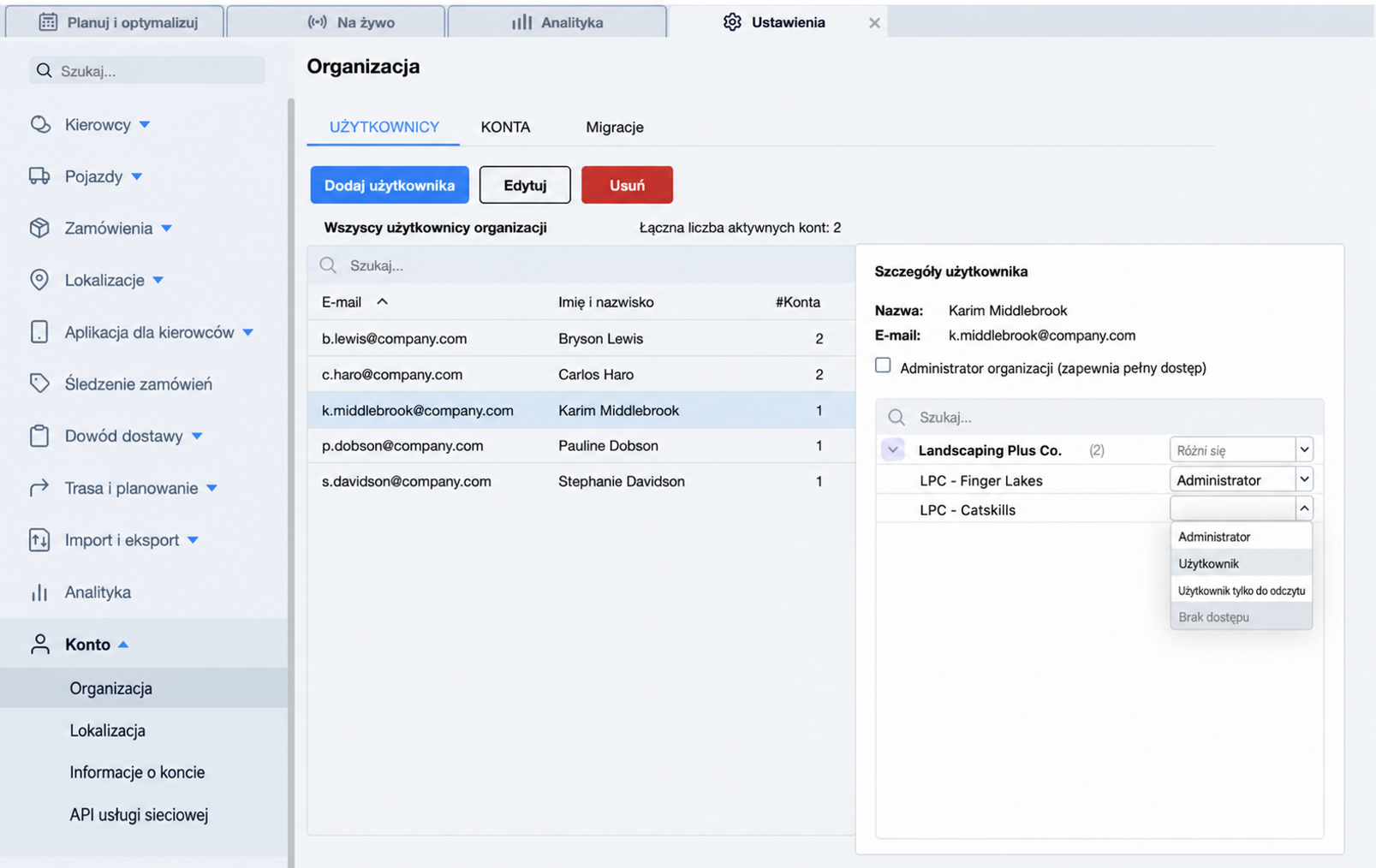Open Organizacja in the Konto submenu
1376x868 pixels.
[144, 688]
